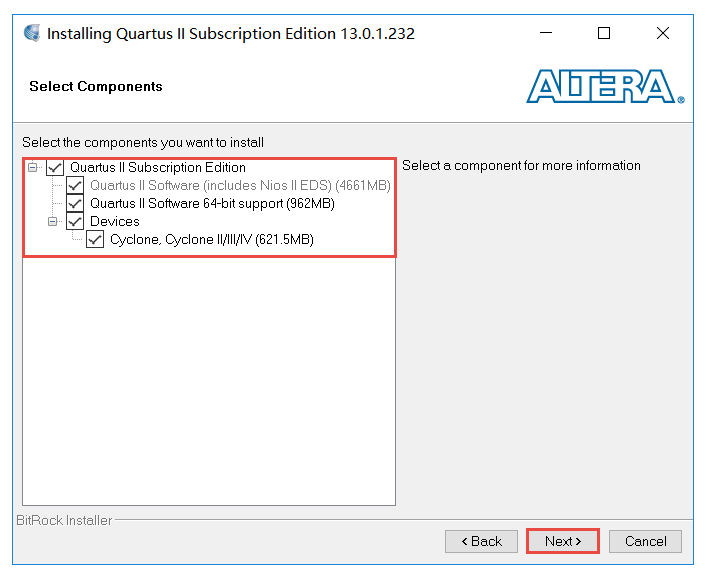Collapse the Quartus II Subscription Edition tree node
The height and width of the screenshot is (580, 707).
[32, 168]
